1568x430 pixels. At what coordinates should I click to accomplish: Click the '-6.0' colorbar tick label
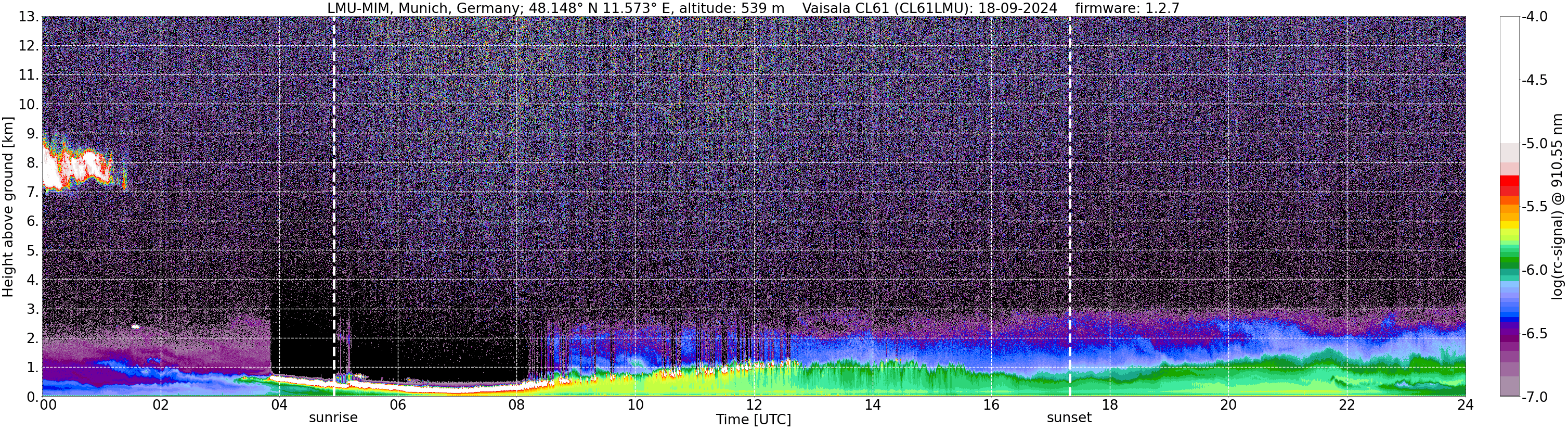pyautogui.click(x=1535, y=270)
